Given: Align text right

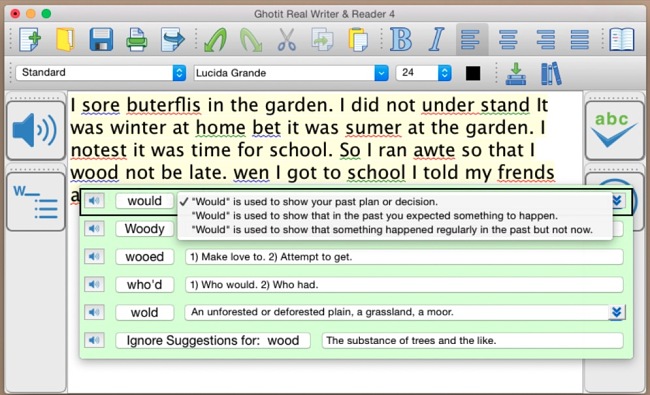Looking at the screenshot, I should 545,40.
